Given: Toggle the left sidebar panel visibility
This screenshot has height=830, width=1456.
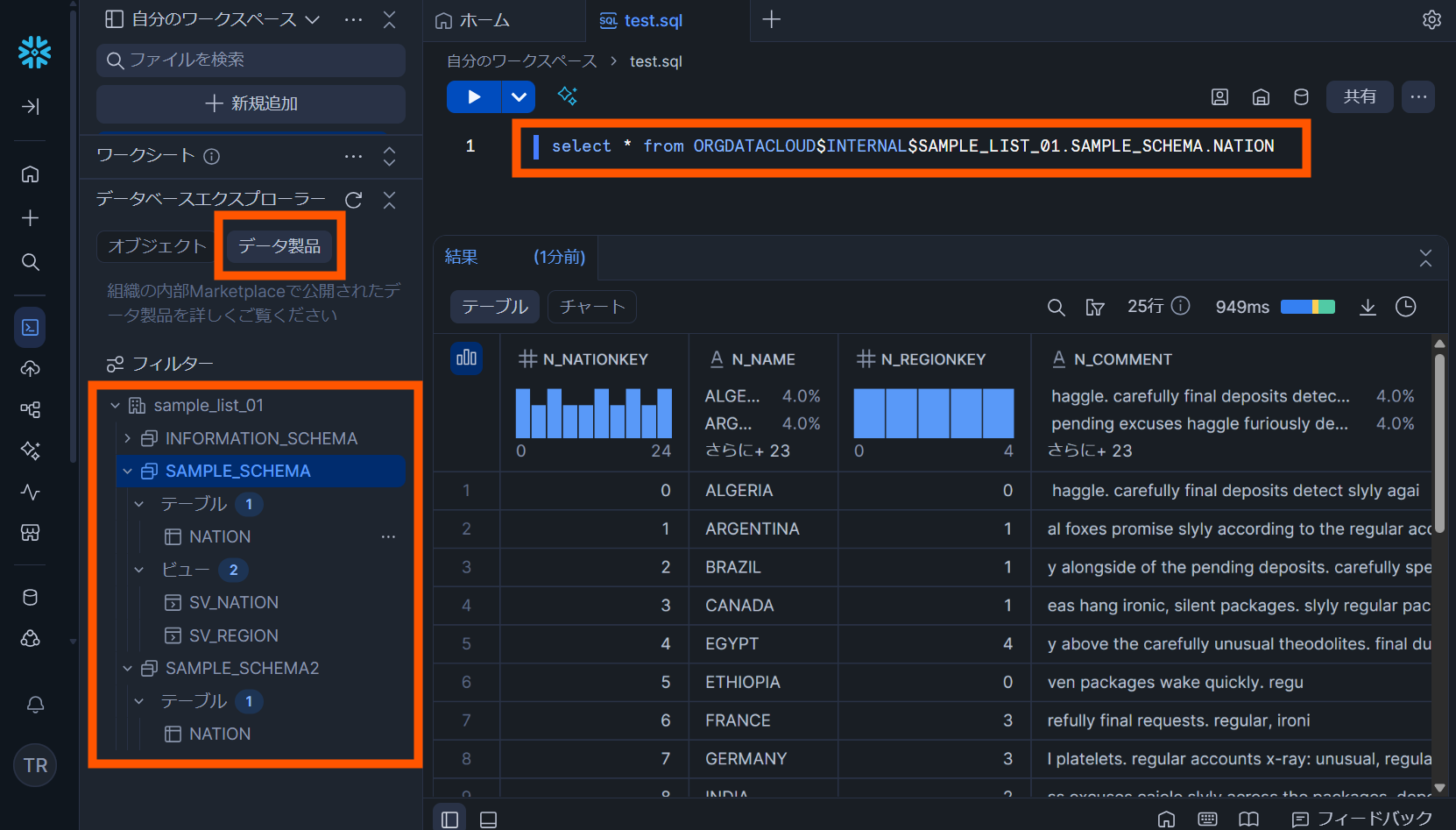Looking at the screenshot, I should point(449,819).
